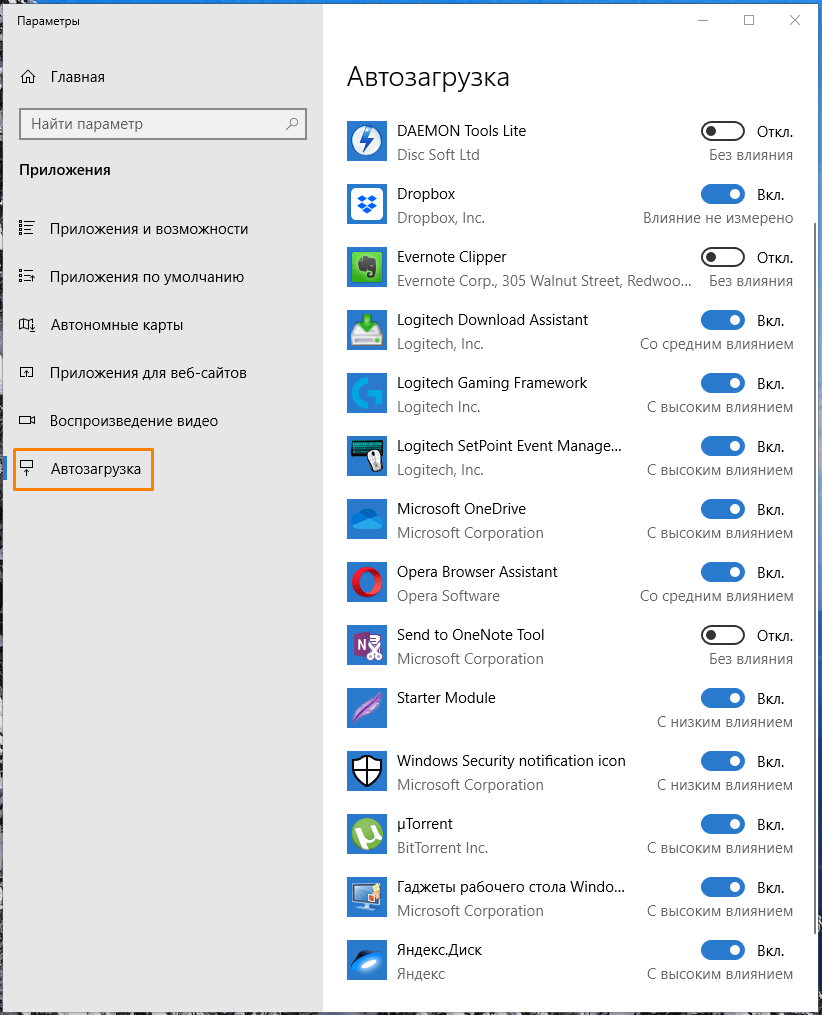Click Главная home link

[x=77, y=77]
